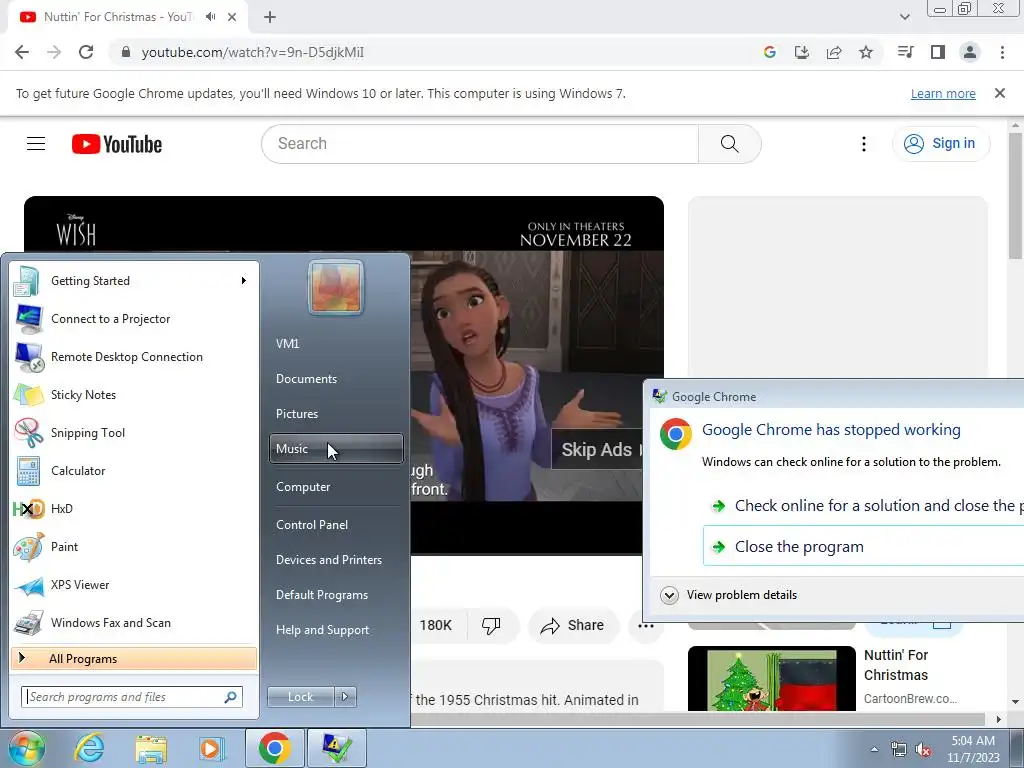The image size is (1024, 768).
Task: Open the Chrome profile avatar
Action: click(x=970, y=52)
